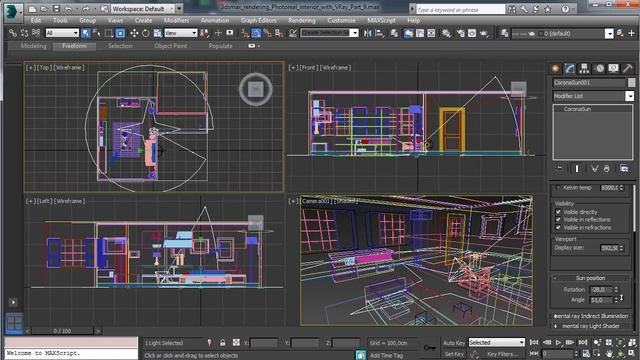Click the Go to End playback button
Image resolution: width=640 pixels, height=360 pixels.
[x=583, y=342]
